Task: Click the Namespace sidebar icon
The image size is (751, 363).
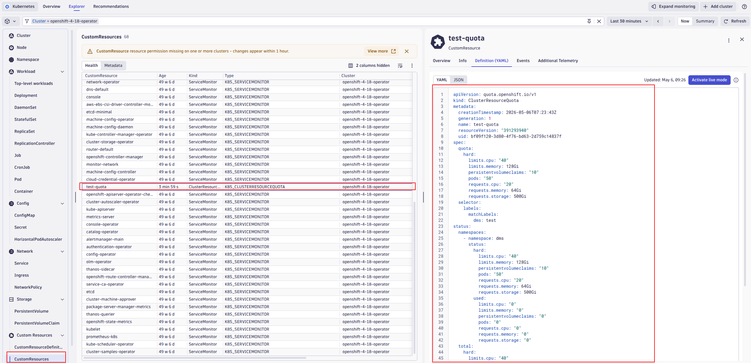Action: (x=11, y=60)
